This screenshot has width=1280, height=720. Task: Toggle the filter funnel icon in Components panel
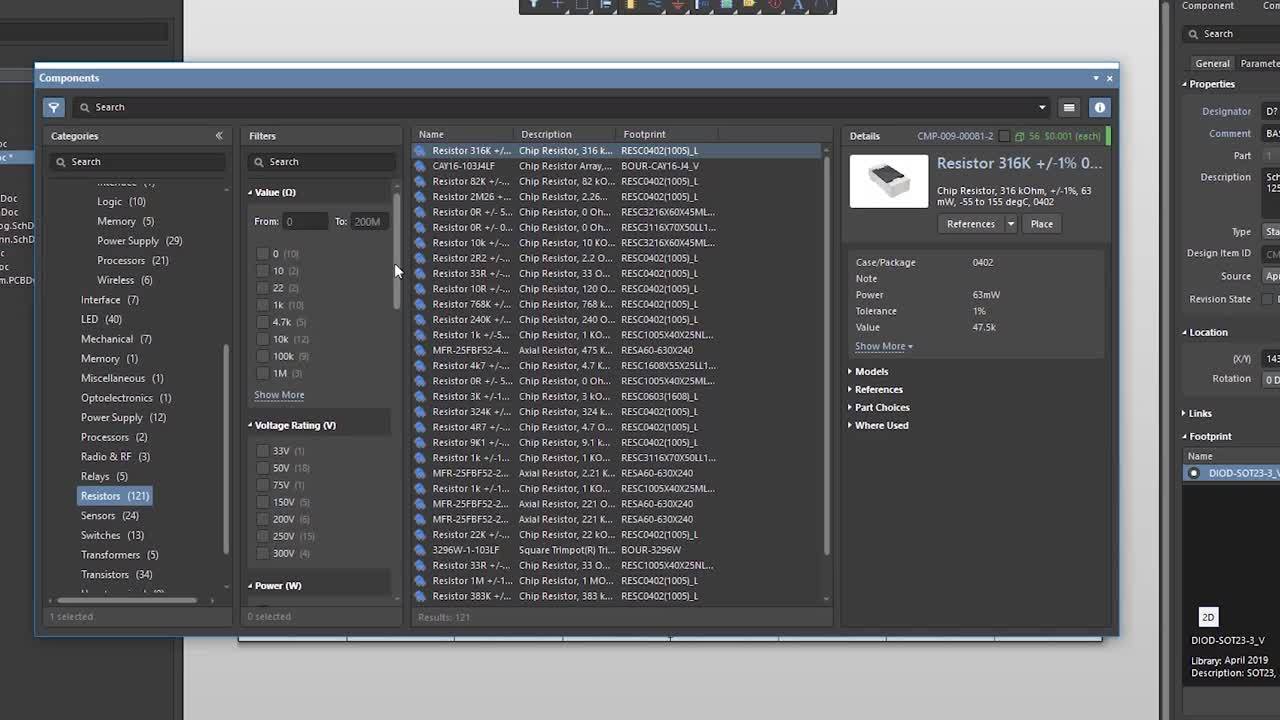pos(54,107)
